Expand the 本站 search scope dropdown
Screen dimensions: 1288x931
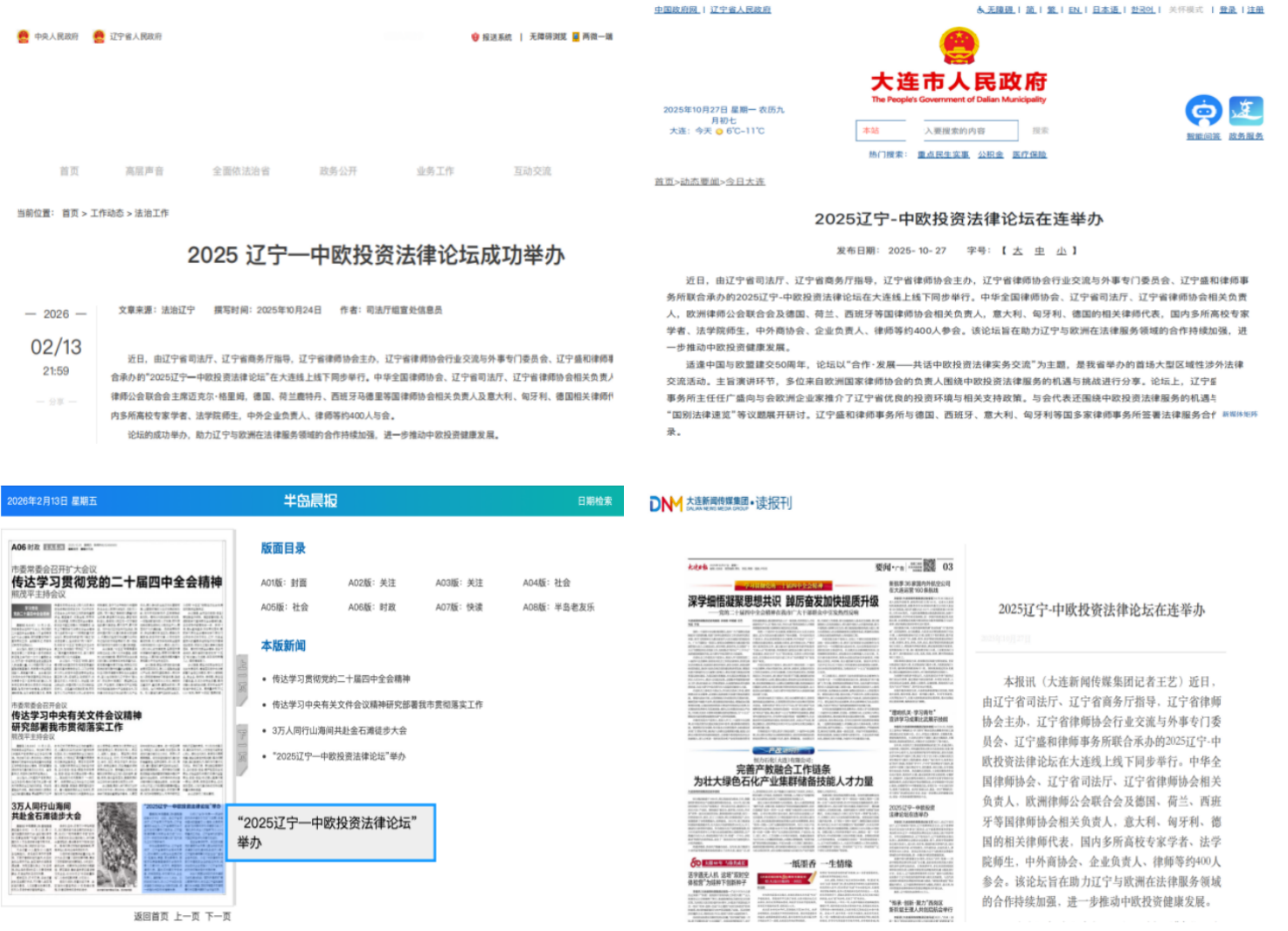[887, 131]
